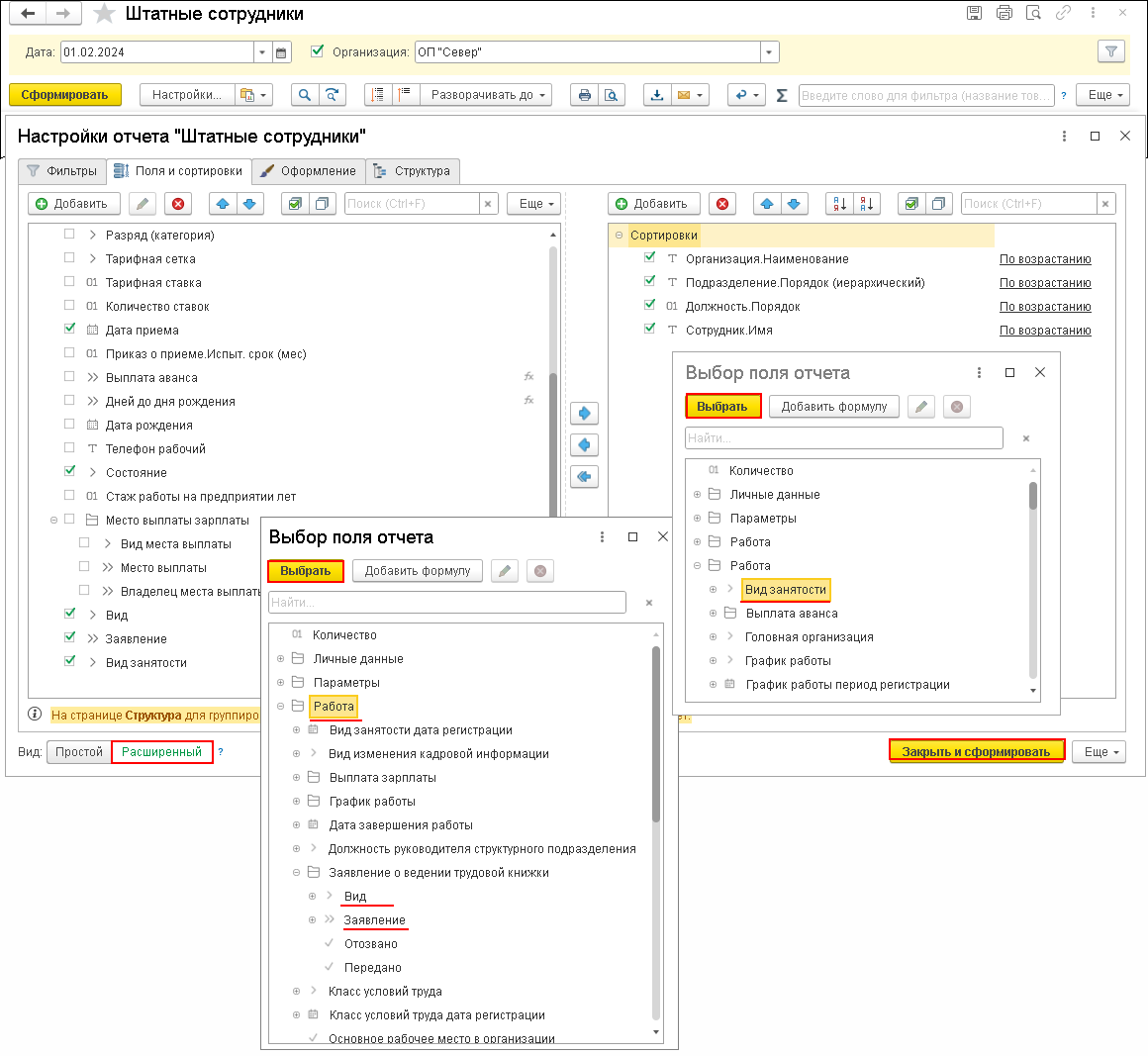
Task: Open the Разворачивать до dropdown
Action: pos(485,95)
